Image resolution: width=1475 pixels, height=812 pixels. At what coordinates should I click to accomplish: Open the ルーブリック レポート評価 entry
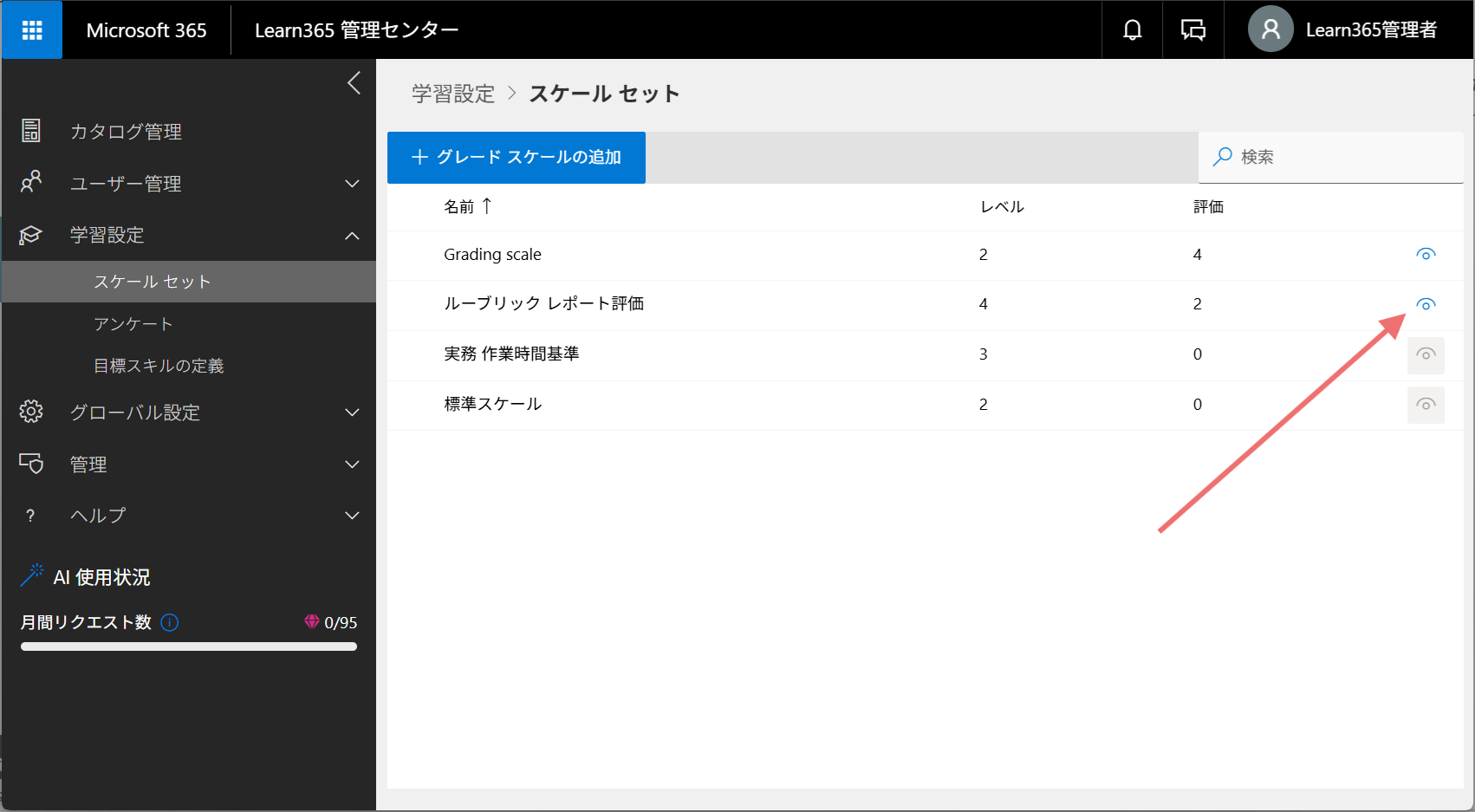[x=544, y=304]
